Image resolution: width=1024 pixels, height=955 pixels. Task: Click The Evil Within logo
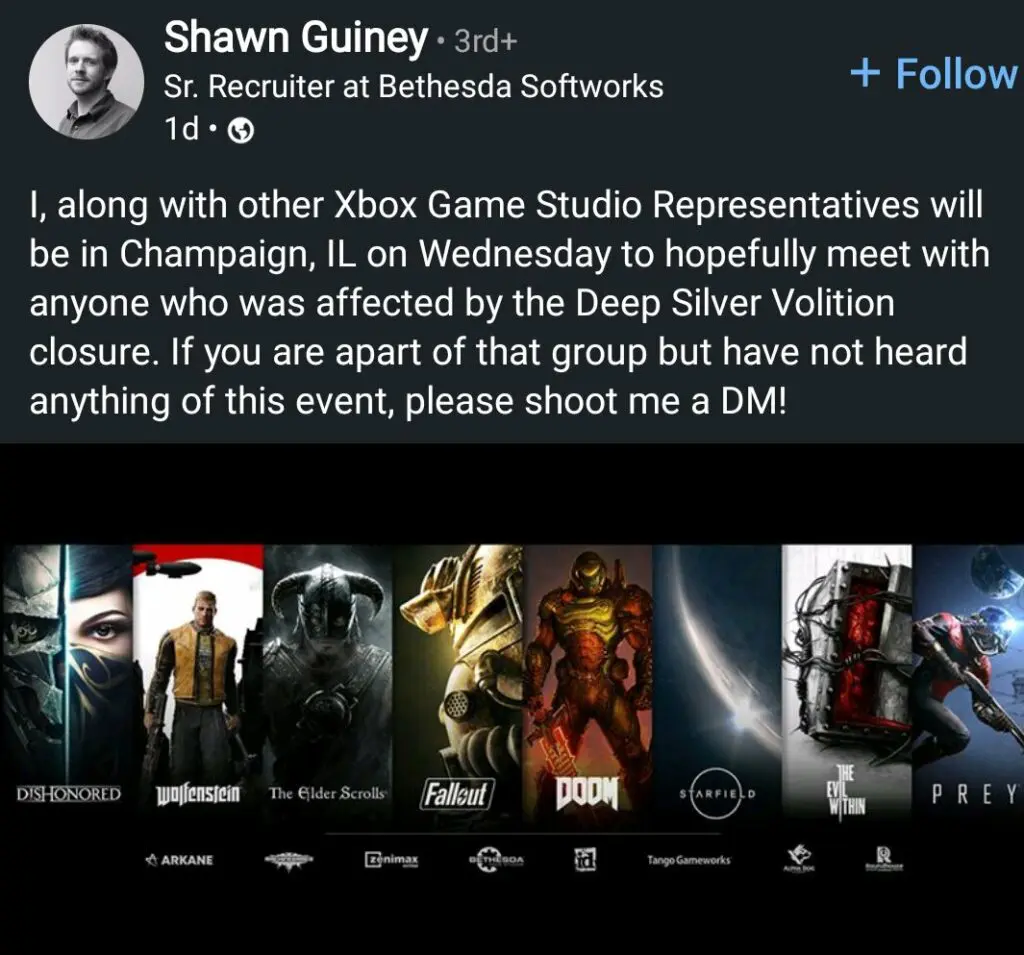pos(846,791)
